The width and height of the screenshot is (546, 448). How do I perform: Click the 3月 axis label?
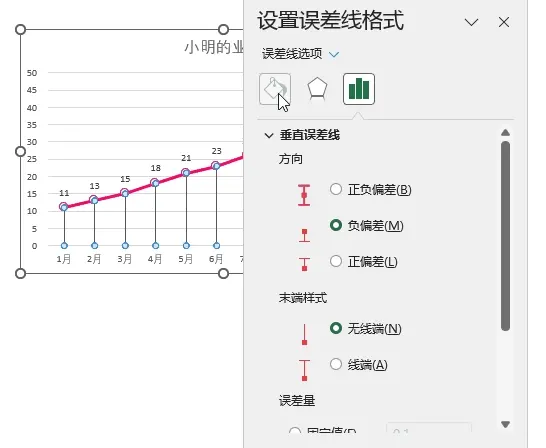(125, 259)
